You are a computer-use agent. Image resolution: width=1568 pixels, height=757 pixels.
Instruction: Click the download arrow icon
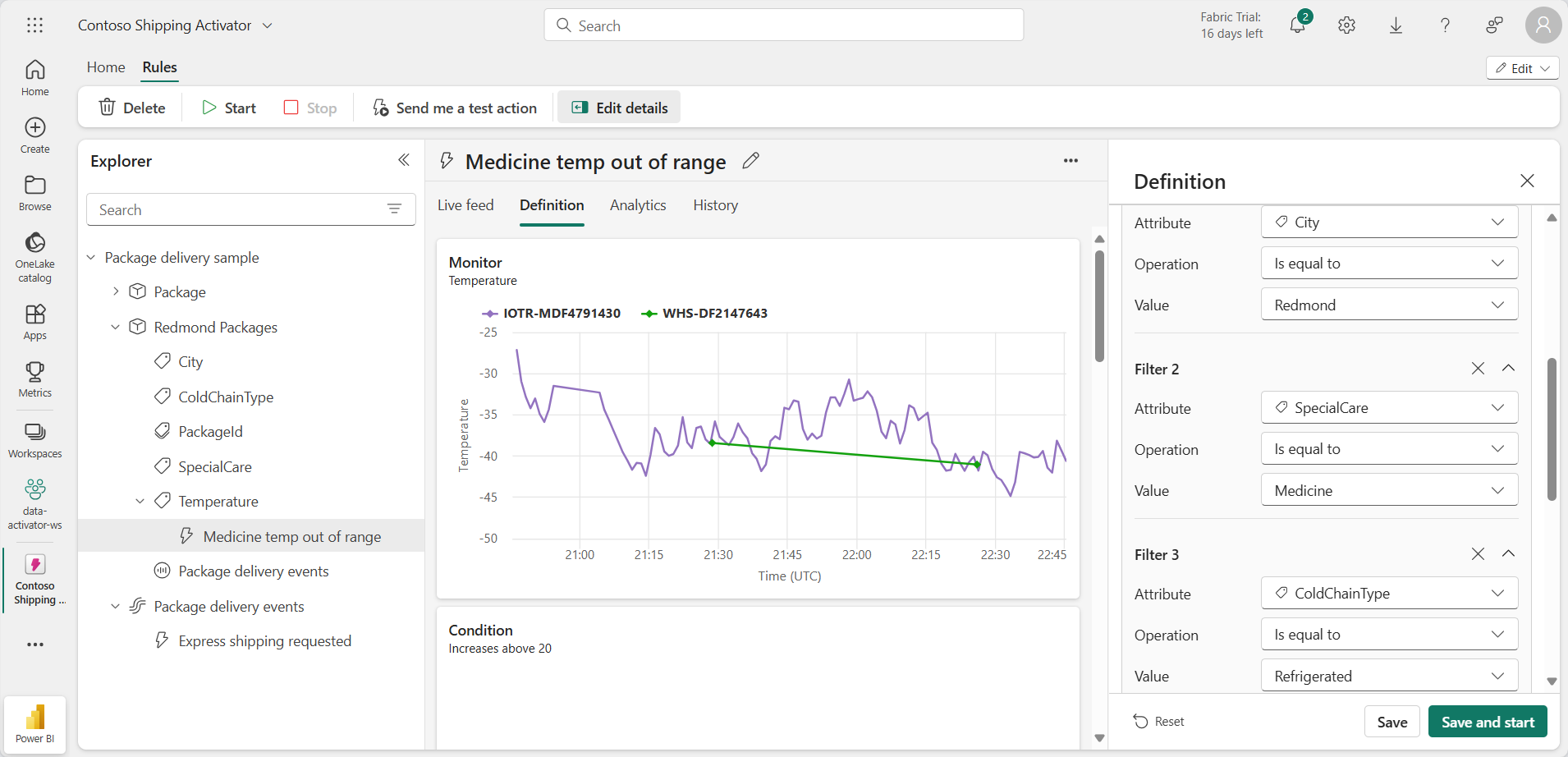click(1396, 25)
